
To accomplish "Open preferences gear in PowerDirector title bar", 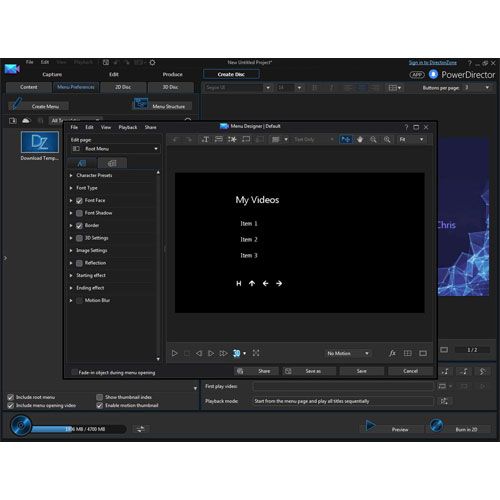I will 152,62.
